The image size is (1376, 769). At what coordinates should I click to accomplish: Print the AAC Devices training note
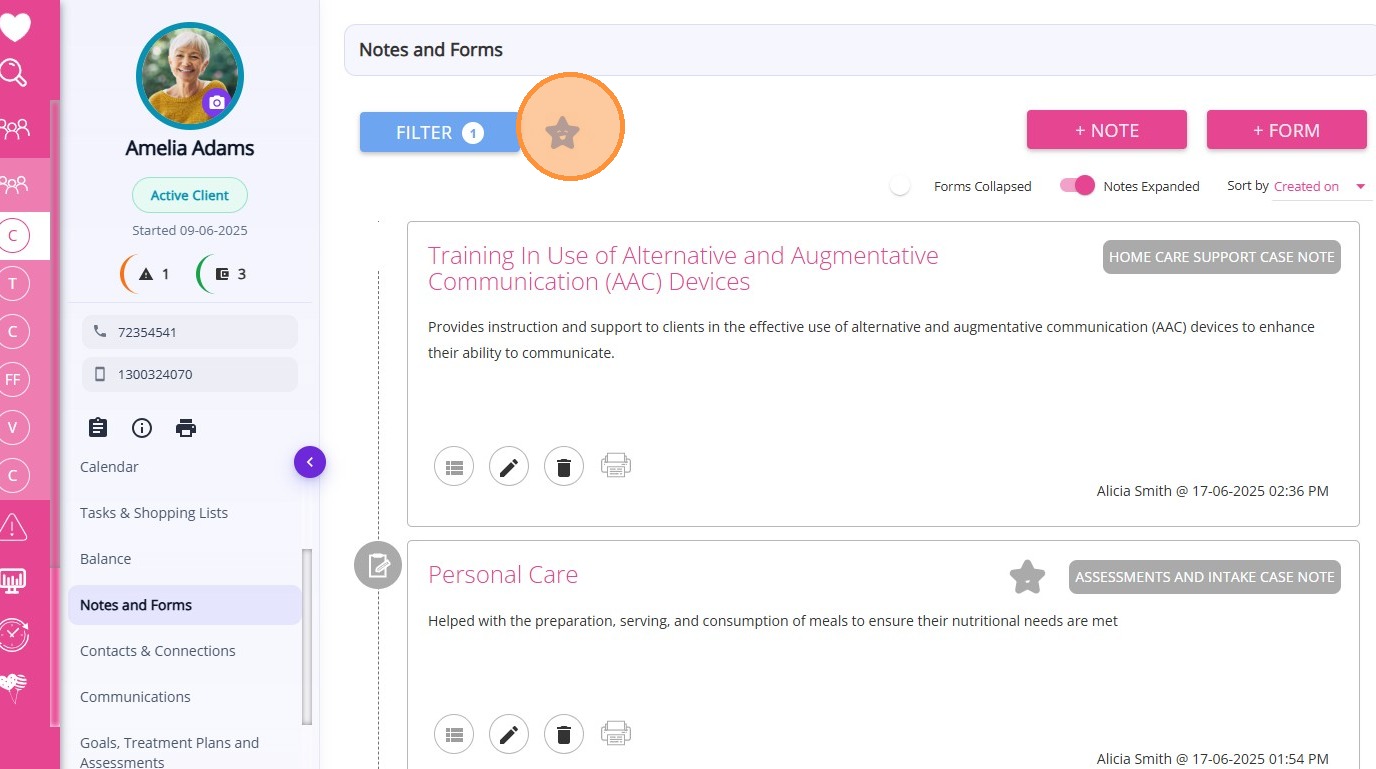(x=615, y=465)
